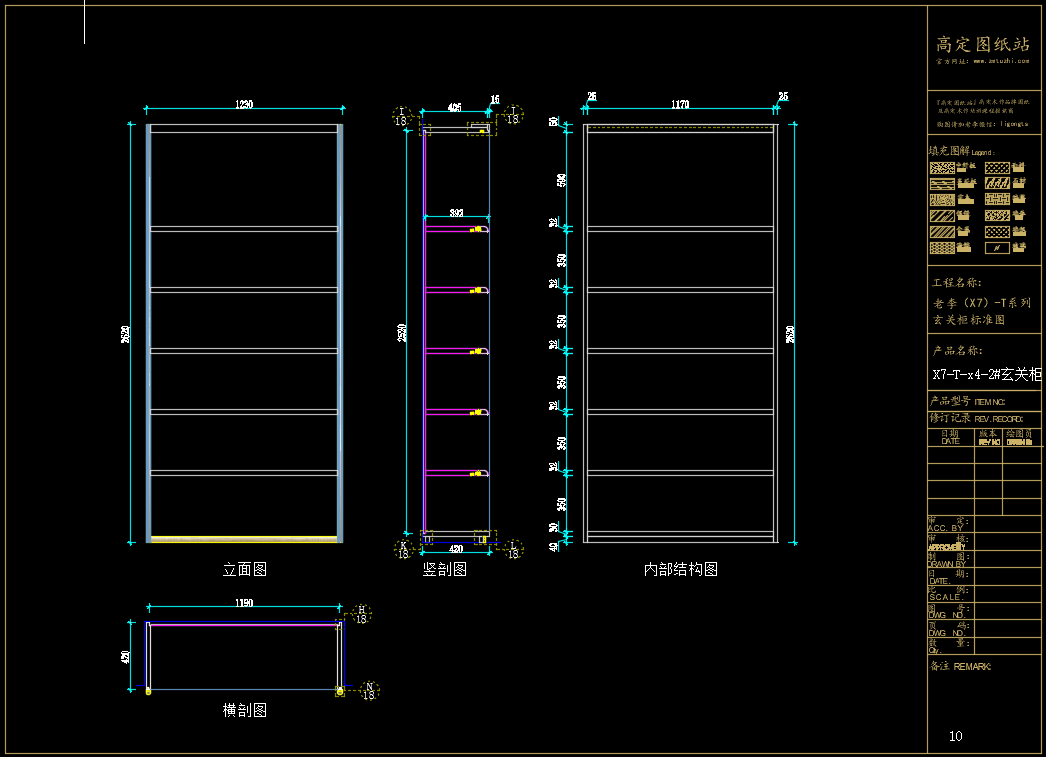Click the 2520 height dimension beside 立面图

click(x=125, y=334)
